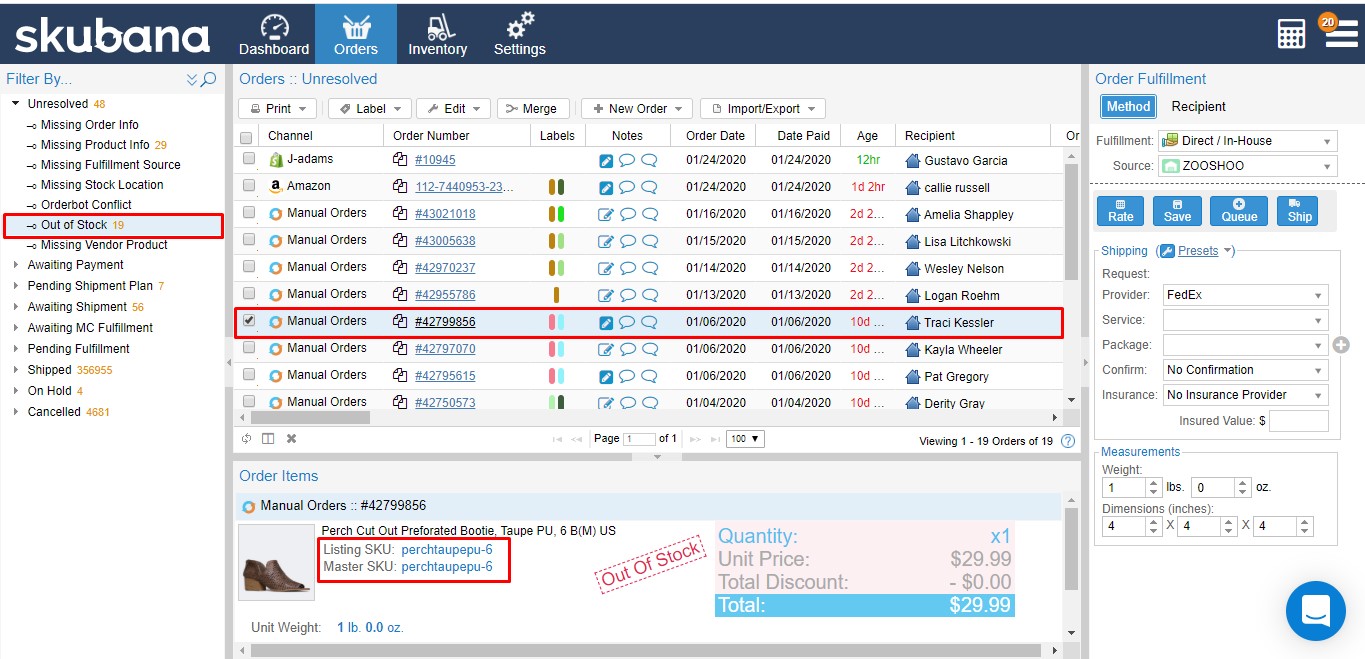The height and width of the screenshot is (659, 1365).
Task: Uncheck the selected order #42799856
Action: click(x=249, y=320)
